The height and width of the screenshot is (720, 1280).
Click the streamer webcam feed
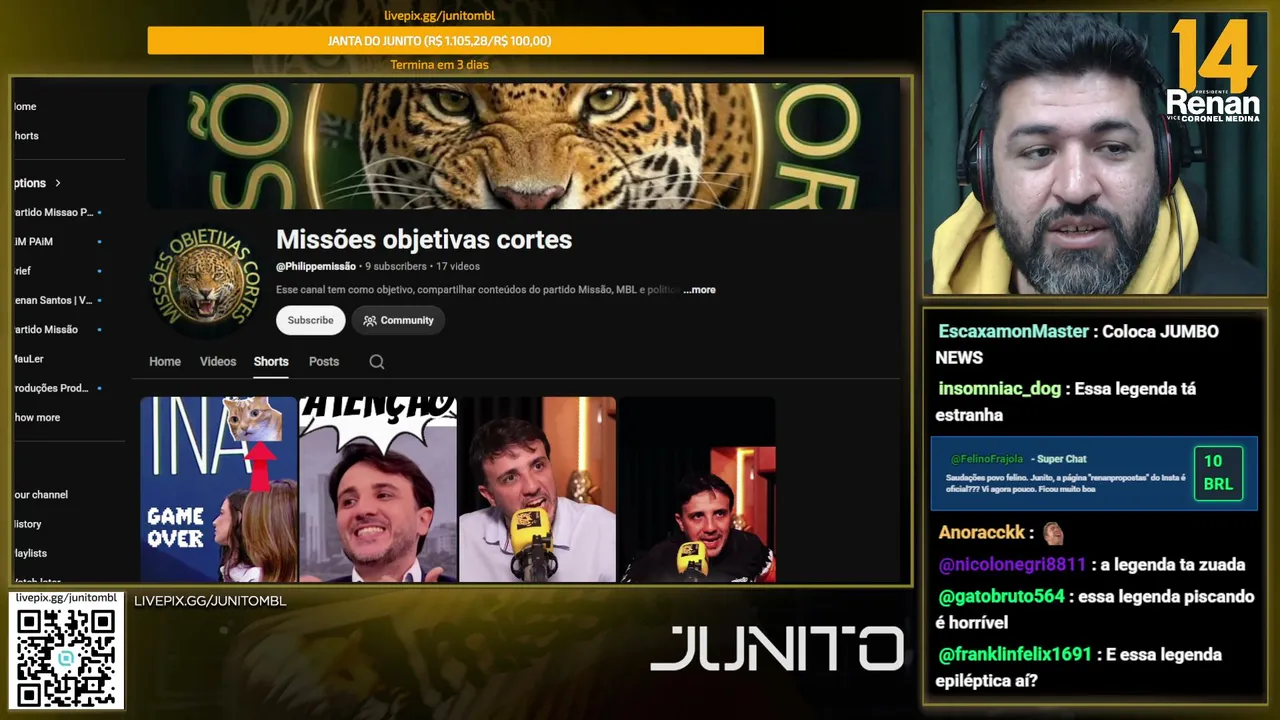tap(1095, 154)
